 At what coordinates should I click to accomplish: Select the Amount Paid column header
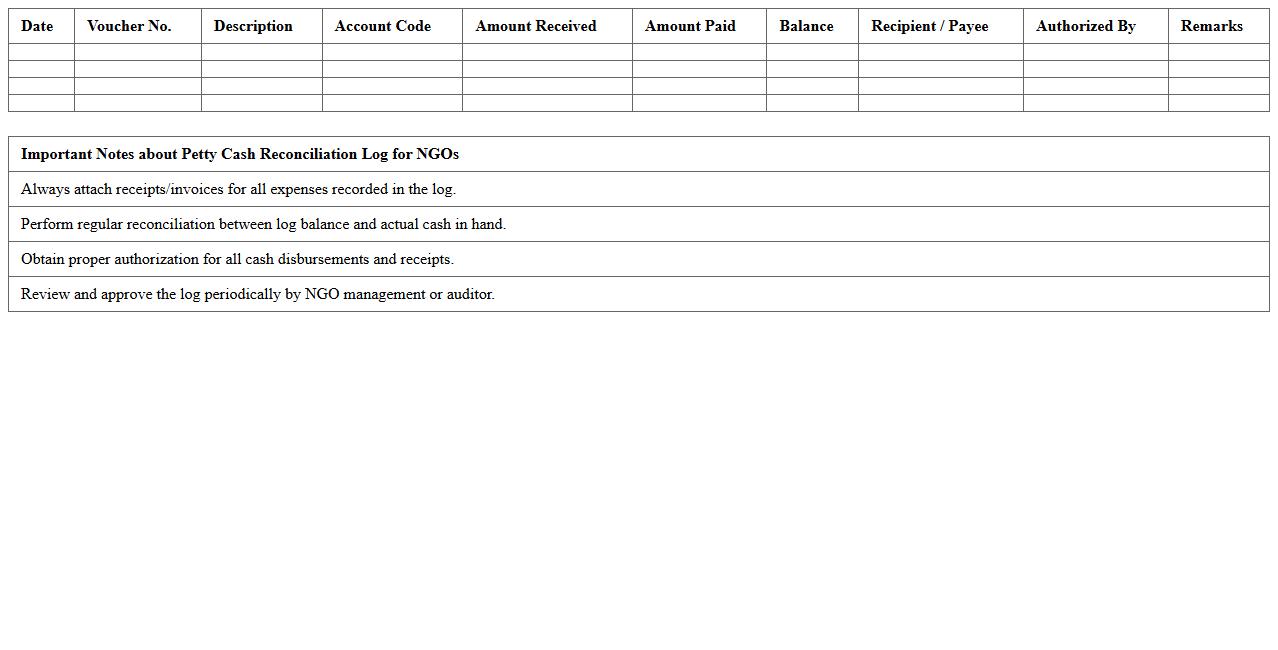(x=690, y=26)
